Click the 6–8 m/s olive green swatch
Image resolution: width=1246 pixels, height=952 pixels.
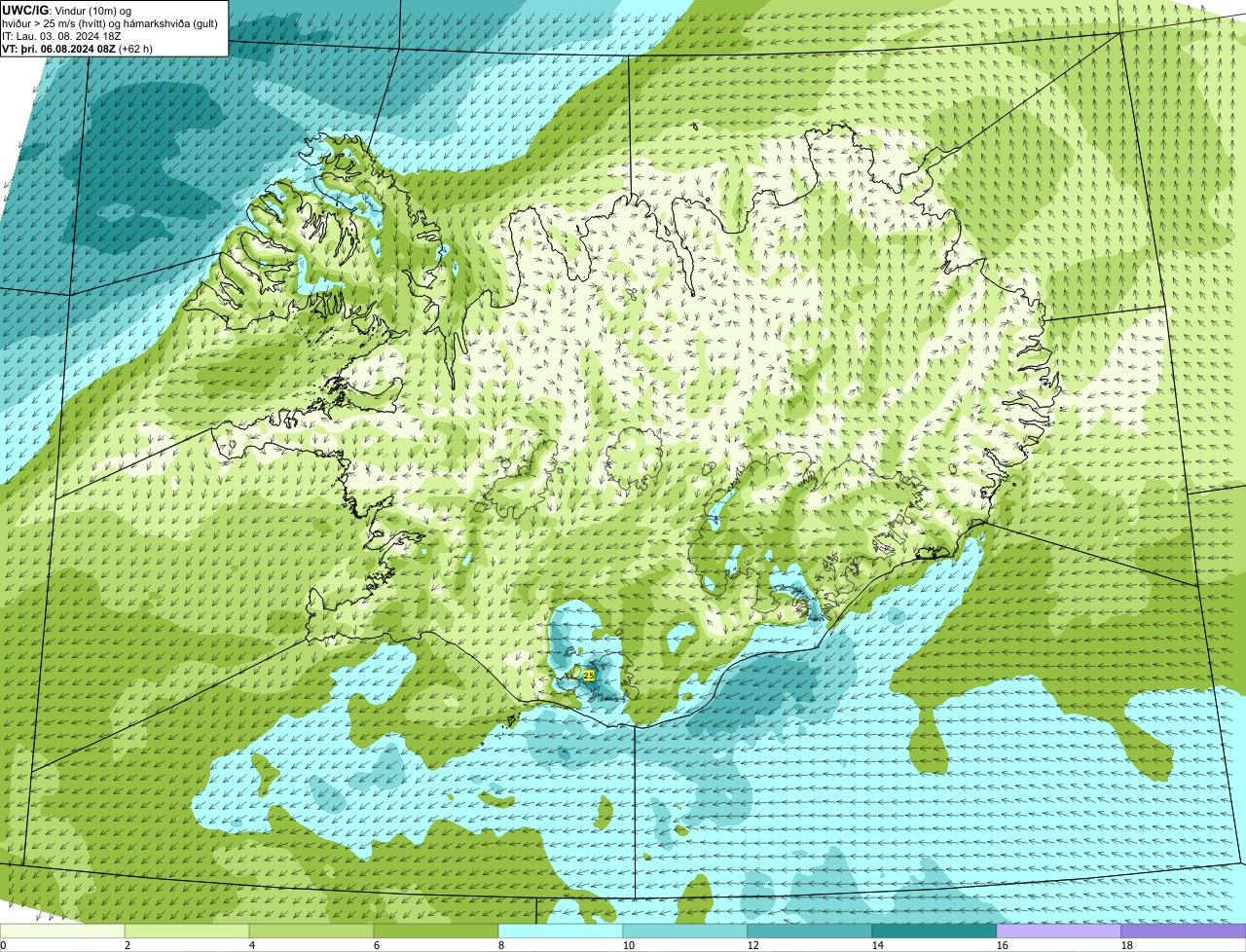coord(436,931)
